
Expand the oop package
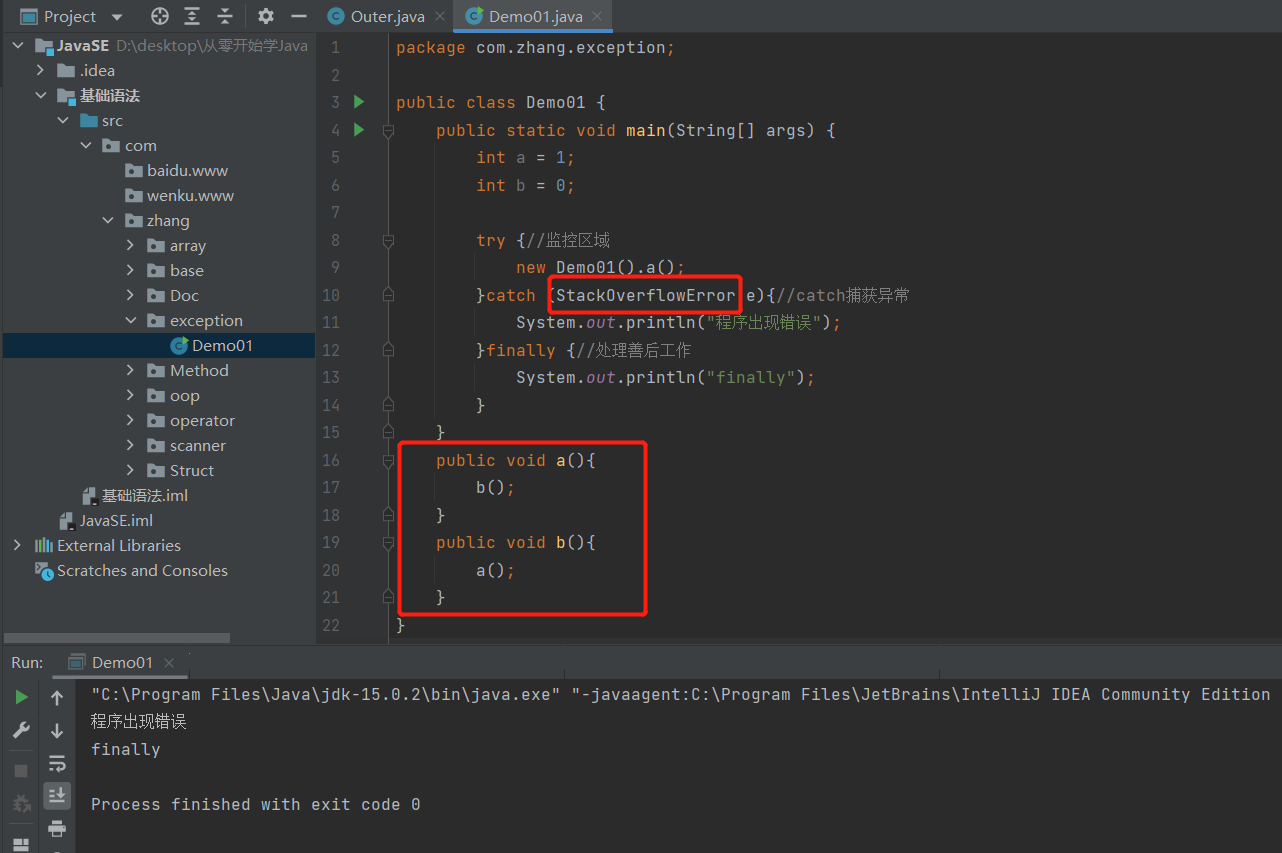(x=130, y=396)
